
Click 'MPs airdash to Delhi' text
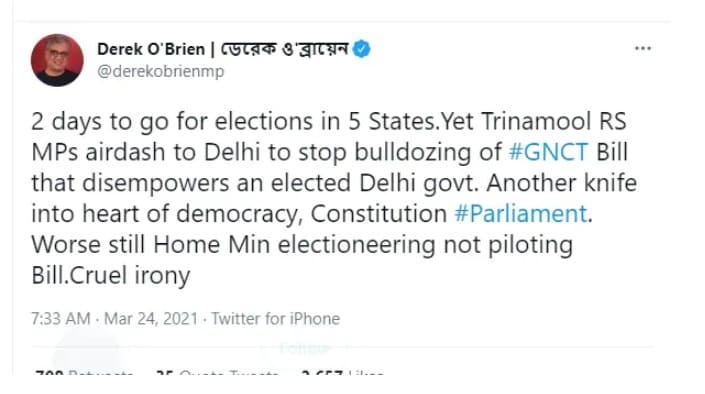(x=146, y=152)
